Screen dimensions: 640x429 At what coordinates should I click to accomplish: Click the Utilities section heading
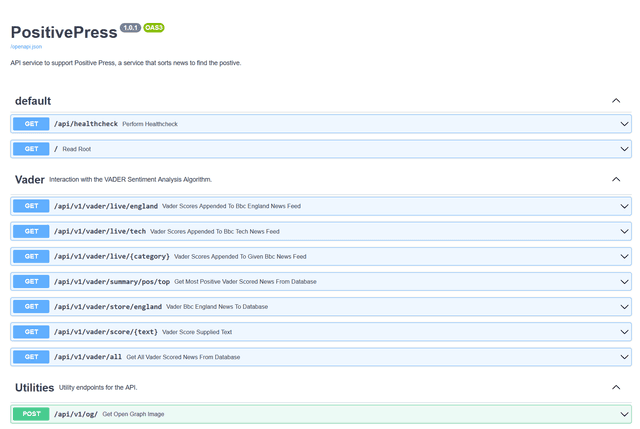tap(35, 388)
